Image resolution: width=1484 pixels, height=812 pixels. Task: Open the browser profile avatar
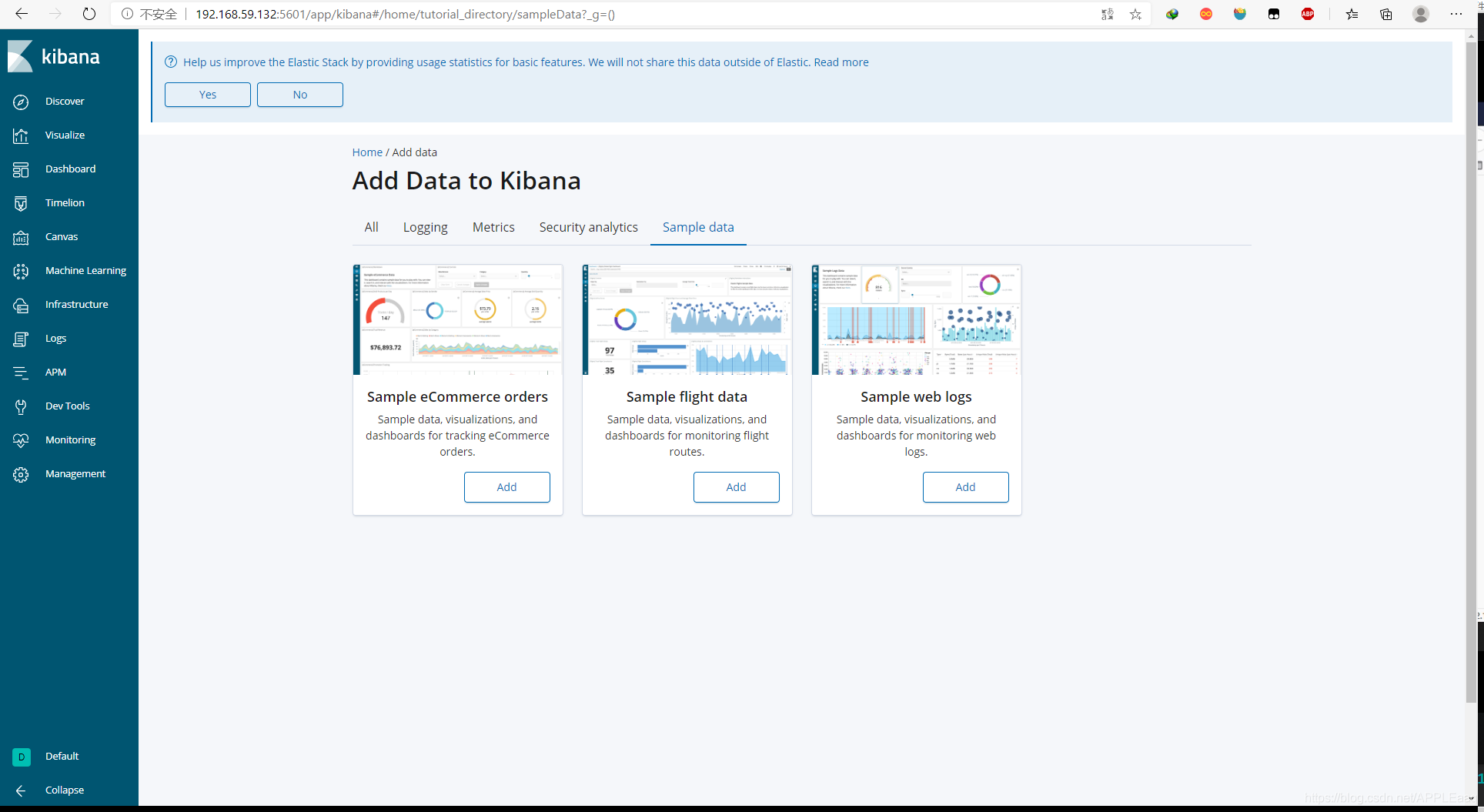pyautogui.click(x=1421, y=14)
